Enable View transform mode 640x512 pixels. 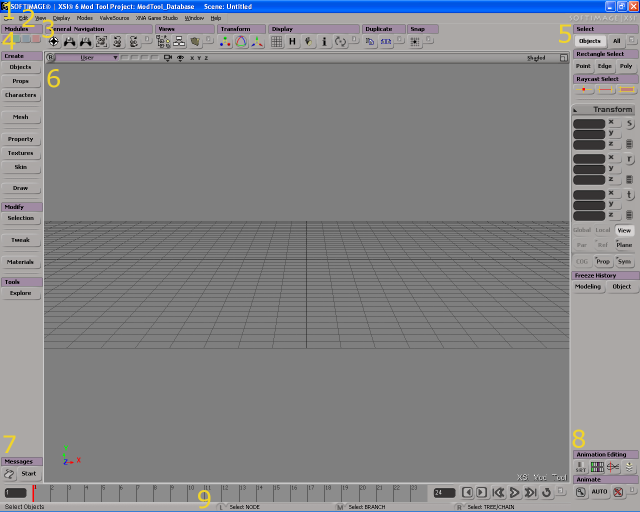tap(624, 231)
